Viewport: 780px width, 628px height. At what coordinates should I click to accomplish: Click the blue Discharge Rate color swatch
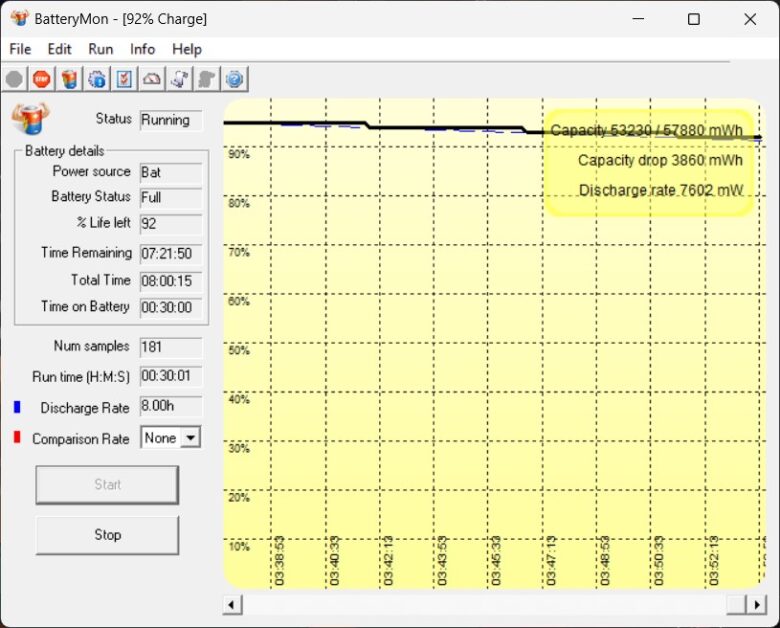click(x=17, y=407)
